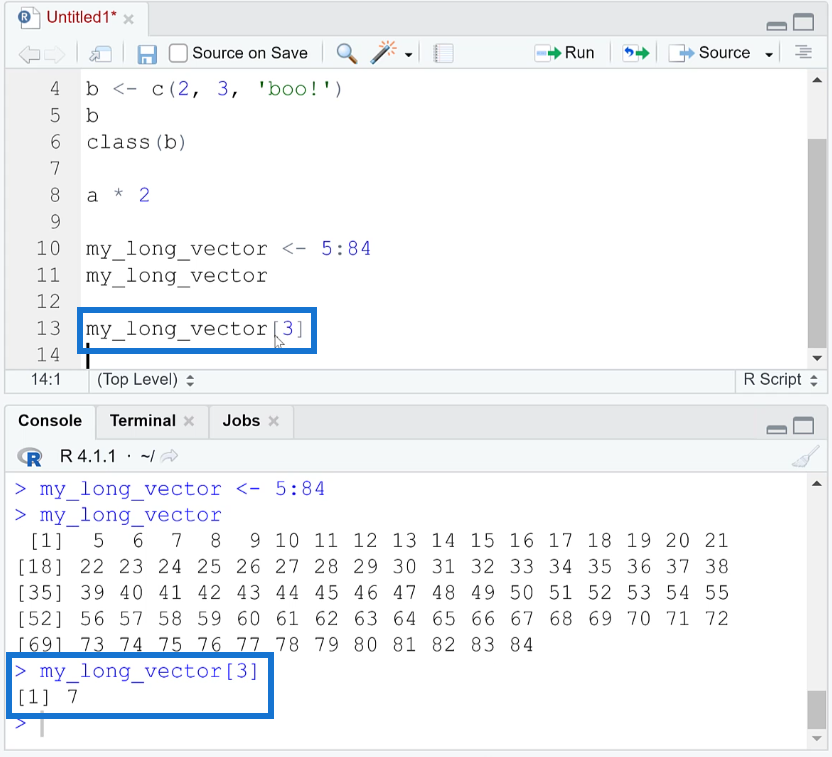Open the (Top Level) scope selector

[145, 380]
